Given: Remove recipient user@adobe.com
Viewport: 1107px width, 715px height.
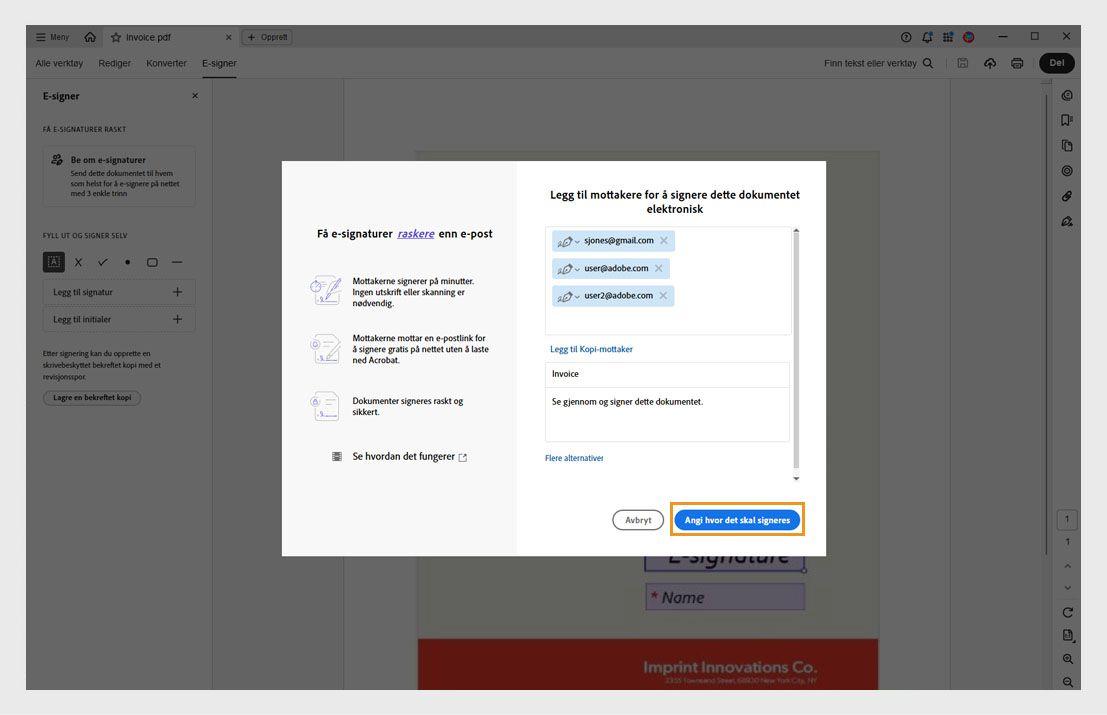Looking at the screenshot, I should pyautogui.click(x=659, y=268).
